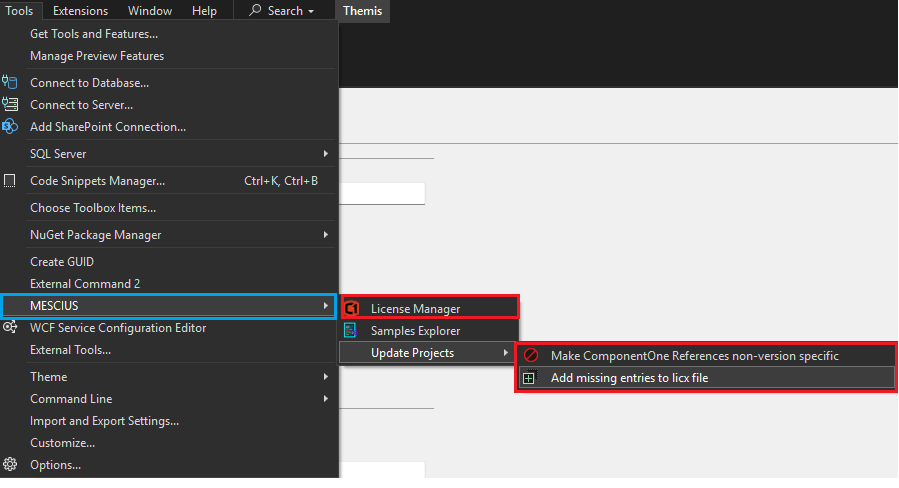899x488 pixels.
Task: Open the Extensions menu
Action: click(x=80, y=11)
